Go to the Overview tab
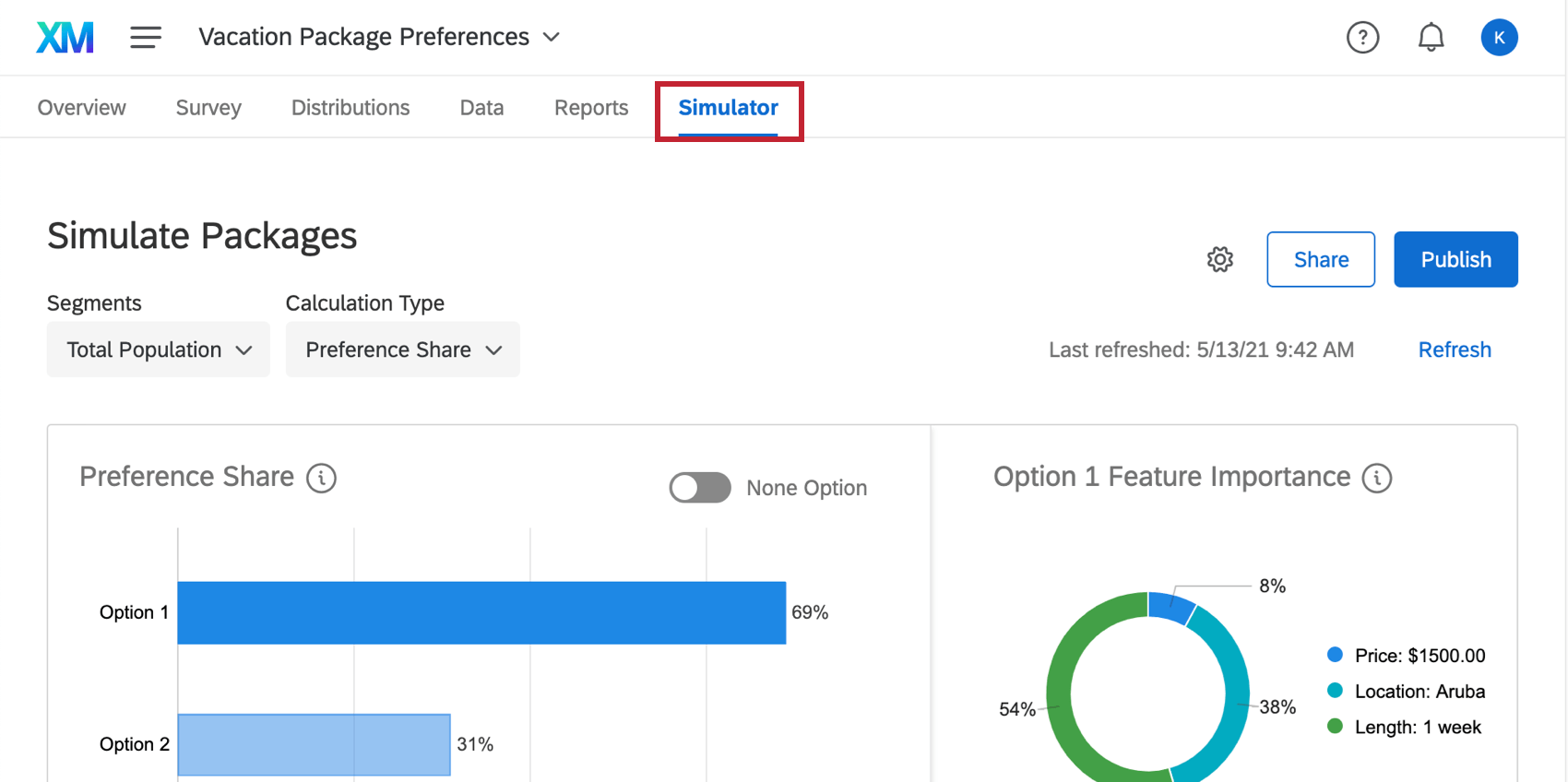The image size is (1568, 782). tap(82, 108)
